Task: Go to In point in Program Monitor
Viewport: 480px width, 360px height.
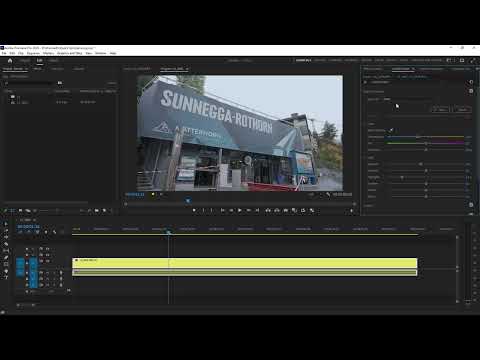Action: 222,210
